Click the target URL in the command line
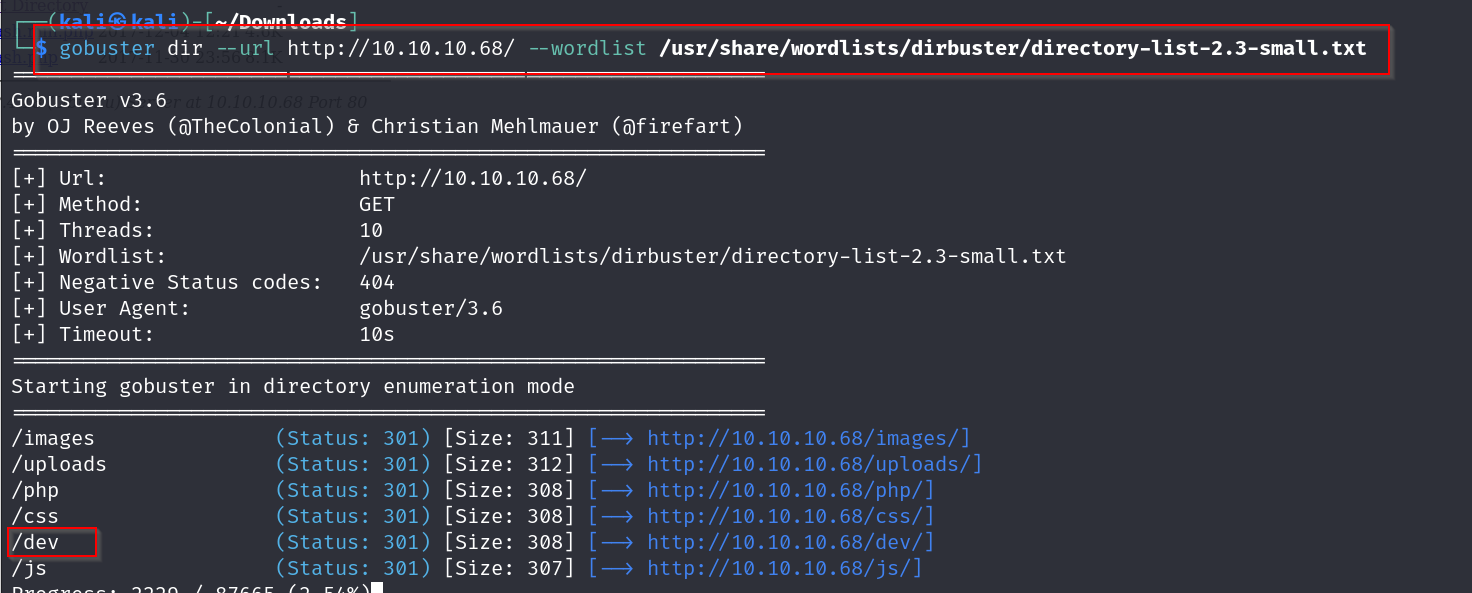Image resolution: width=1472 pixels, height=593 pixels. (x=402, y=48)
